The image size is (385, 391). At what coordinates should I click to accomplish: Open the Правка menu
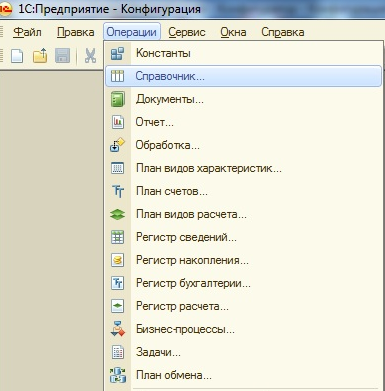pos(75,32)
